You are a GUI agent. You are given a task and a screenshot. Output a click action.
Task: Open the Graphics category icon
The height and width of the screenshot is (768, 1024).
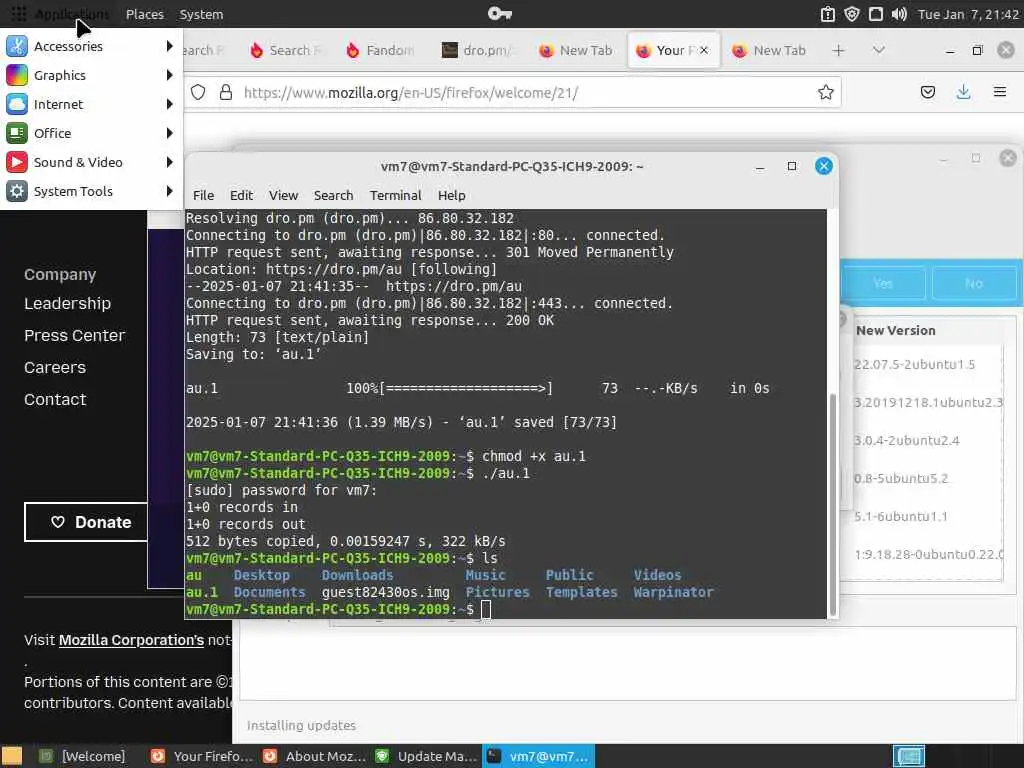[x=17, y=75]
